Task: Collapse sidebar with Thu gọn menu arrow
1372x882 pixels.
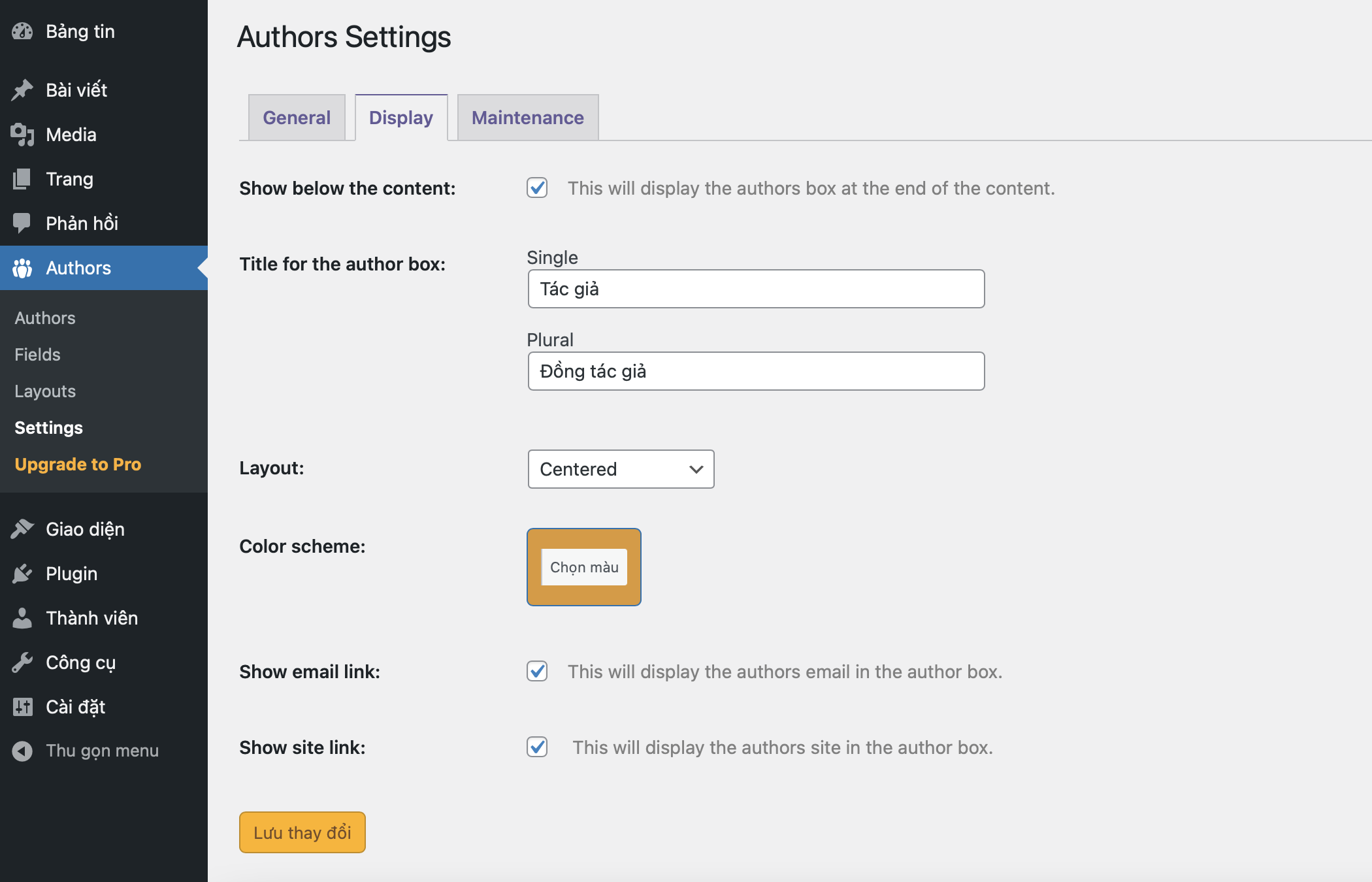Action: (x=22, y=751)
